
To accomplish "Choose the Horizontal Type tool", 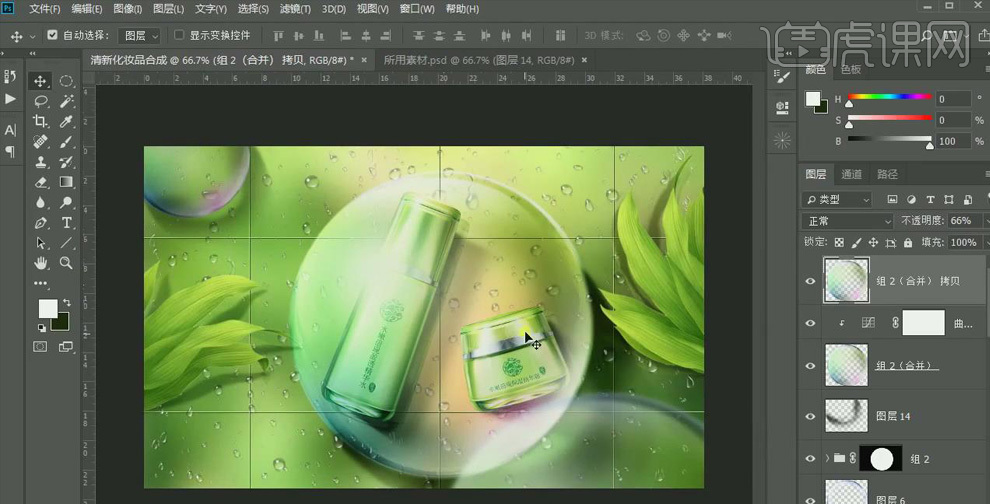I will (x=66, y=222).
